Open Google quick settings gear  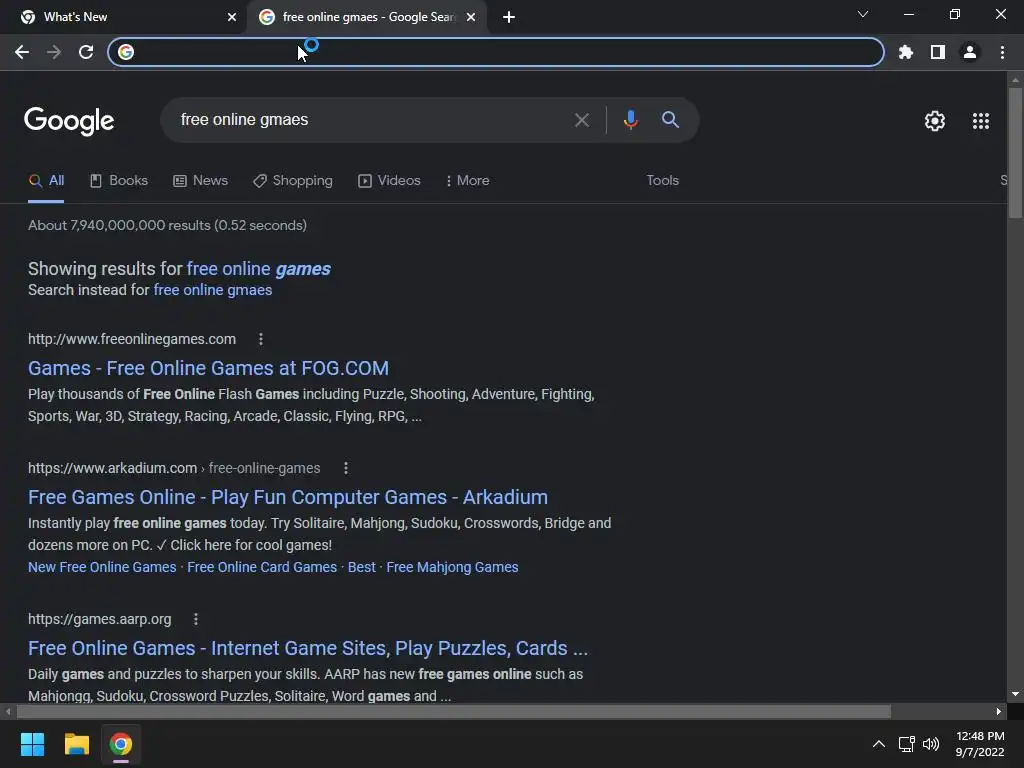[x=935, y=121]
